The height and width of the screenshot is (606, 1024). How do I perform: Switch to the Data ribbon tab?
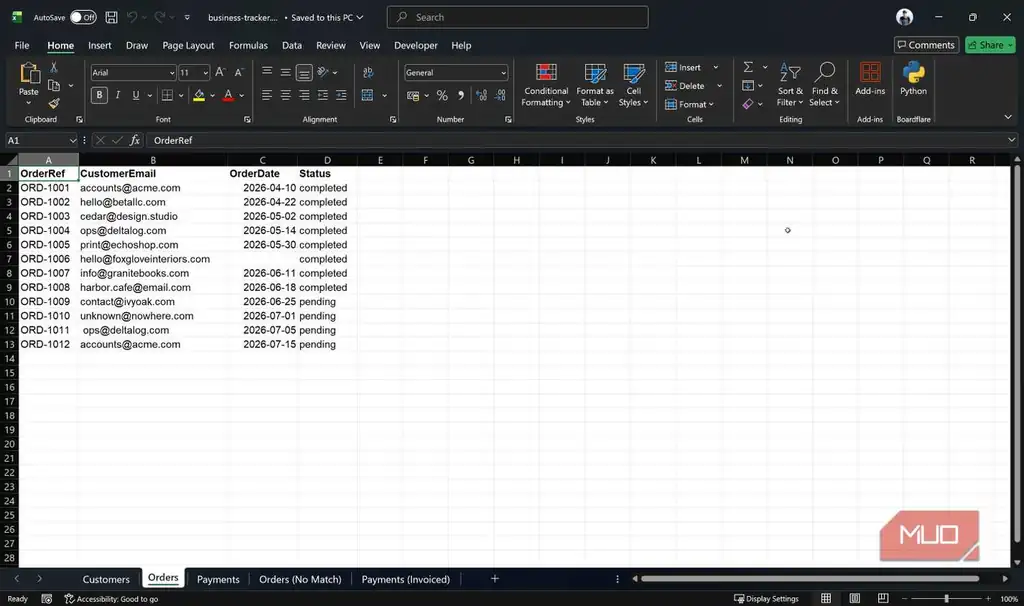(x=292, y=45)
